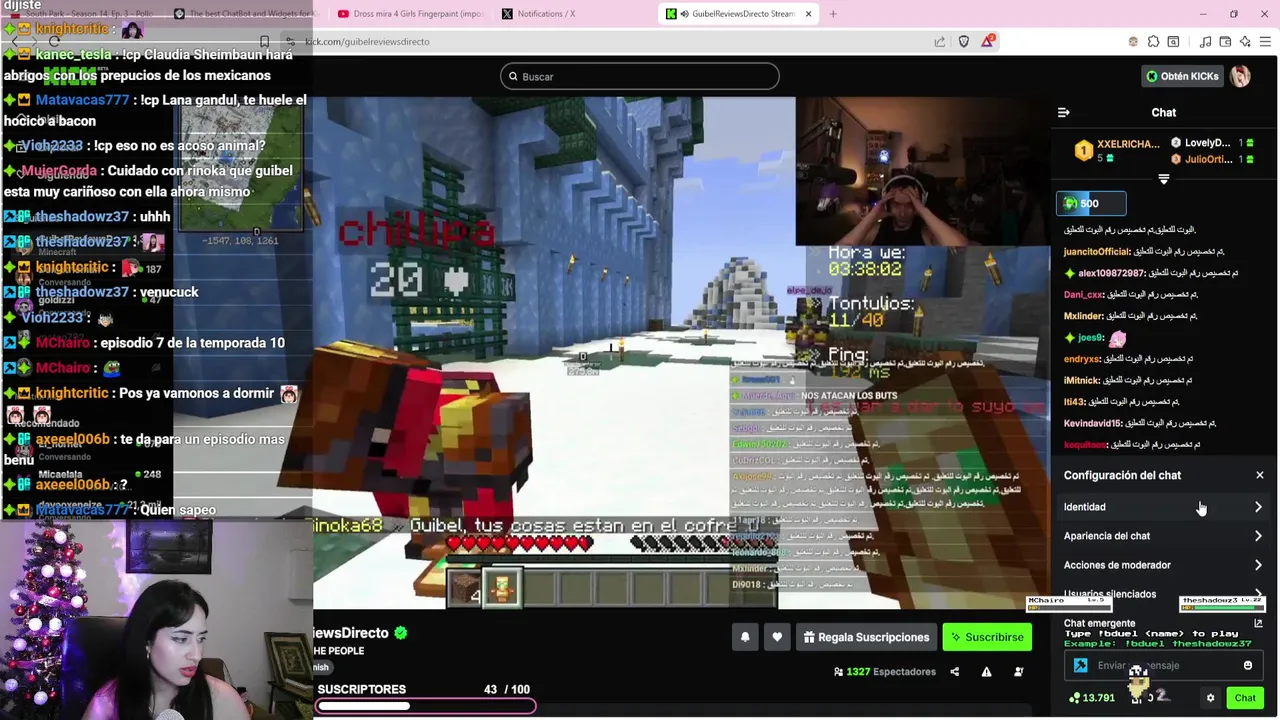The image size is (1280, 720).
Task: Switch to the Dross mira 4 Girls Fingerpaint tab
Action: (x=410, y=14)
